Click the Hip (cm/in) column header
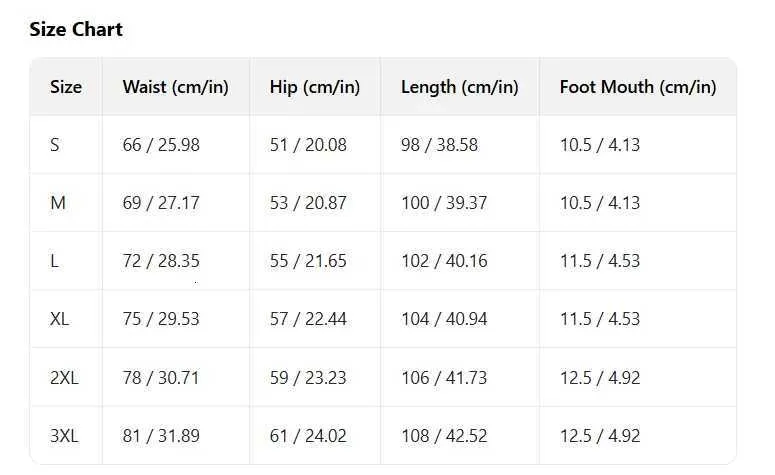Viewport: 775px width, 475px height. point(314,87)
